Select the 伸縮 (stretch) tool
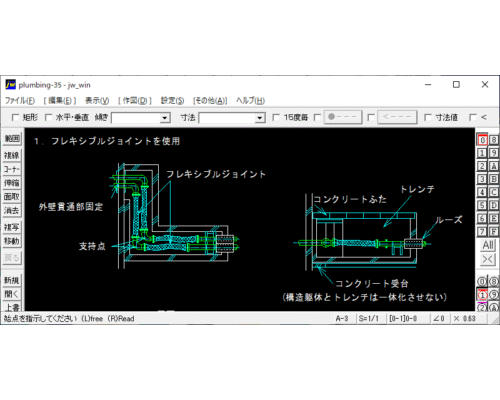The image size is (500, 400). [12, 183]
